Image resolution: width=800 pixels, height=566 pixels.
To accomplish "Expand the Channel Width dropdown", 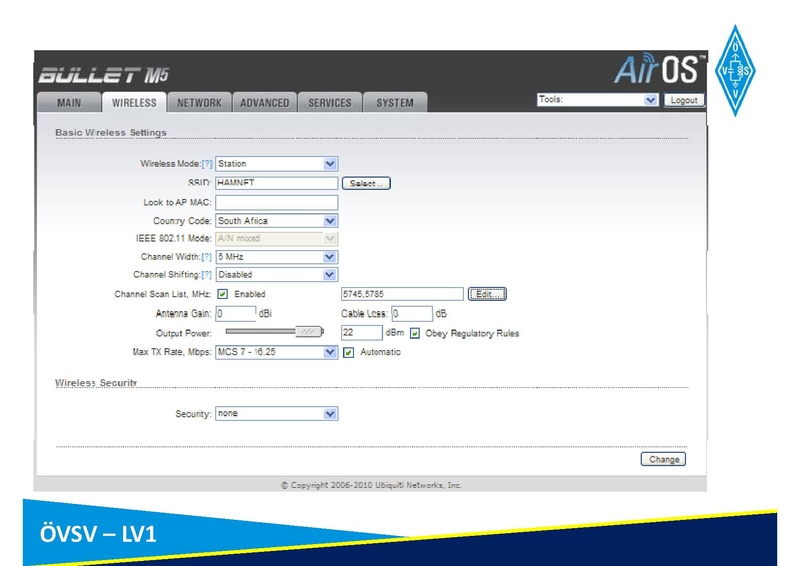I will click(x=277, y=257).
